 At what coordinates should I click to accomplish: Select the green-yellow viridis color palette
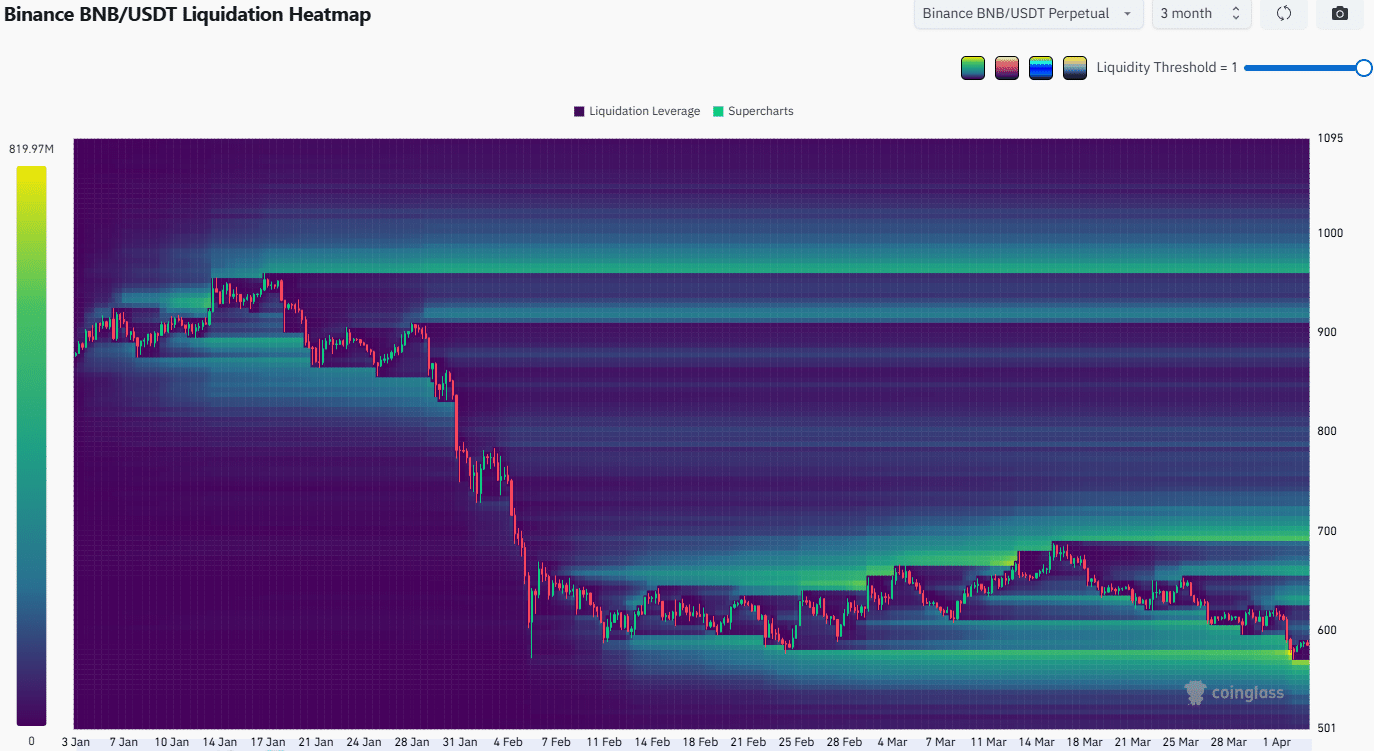tap(972, 67)
